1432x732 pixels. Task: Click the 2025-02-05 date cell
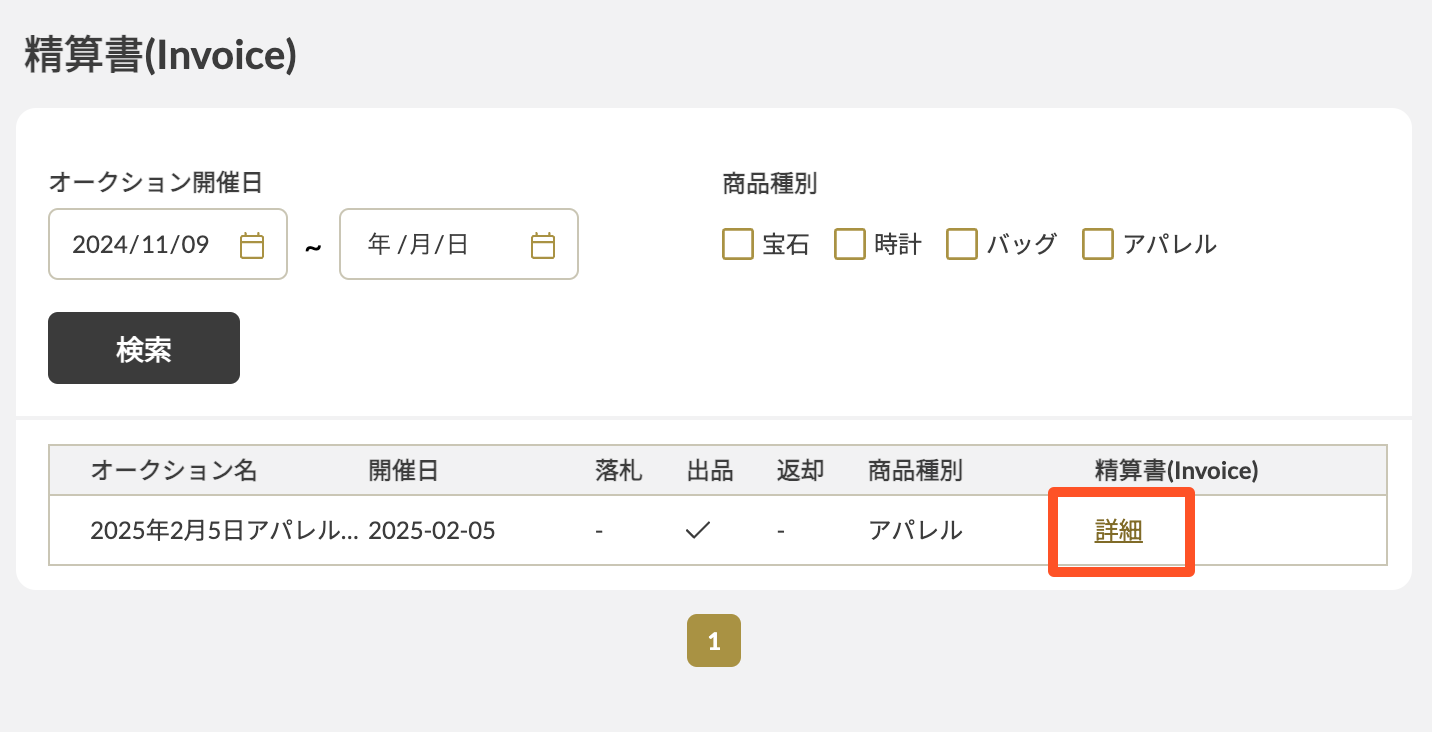click(x=432, y=531)
